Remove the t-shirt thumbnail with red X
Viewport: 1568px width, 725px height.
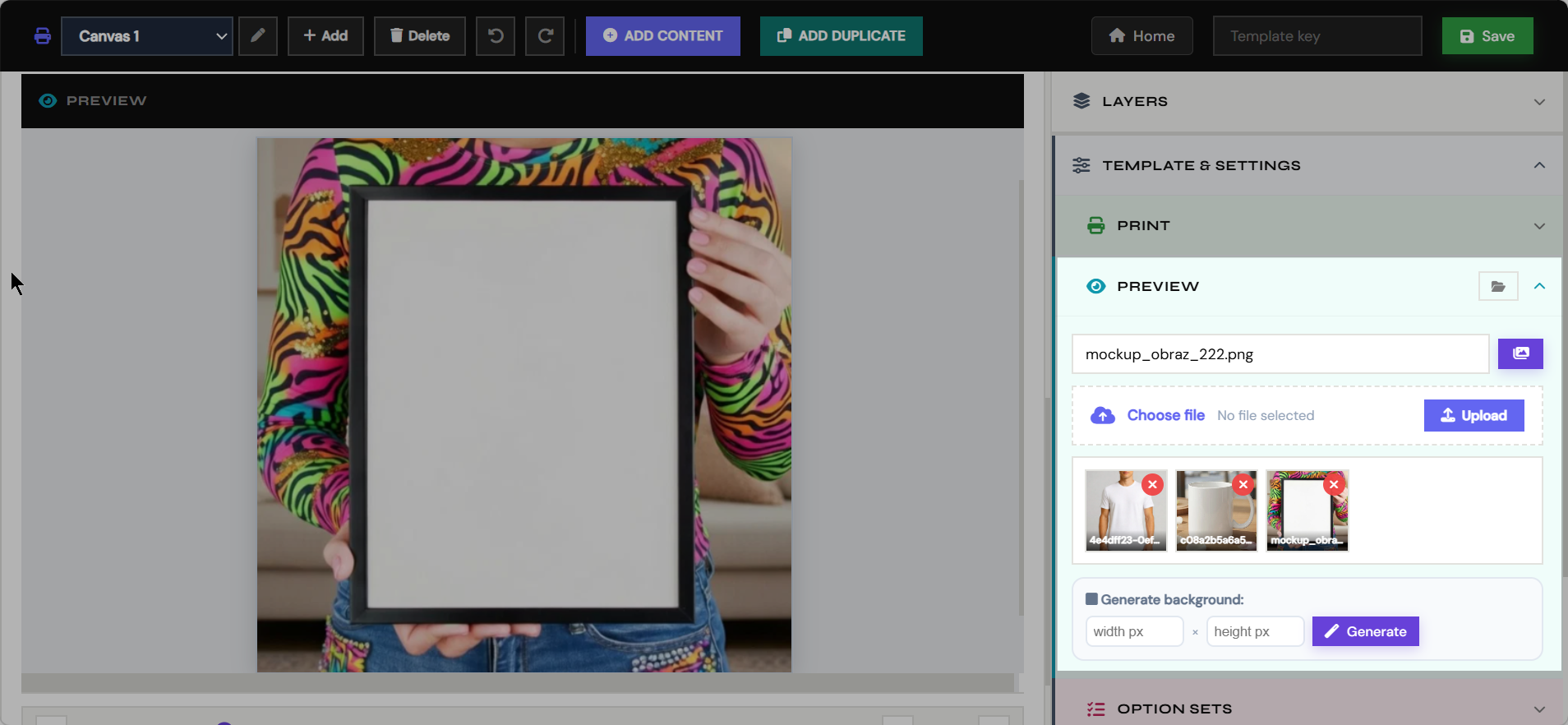(x=1153, y=484)
